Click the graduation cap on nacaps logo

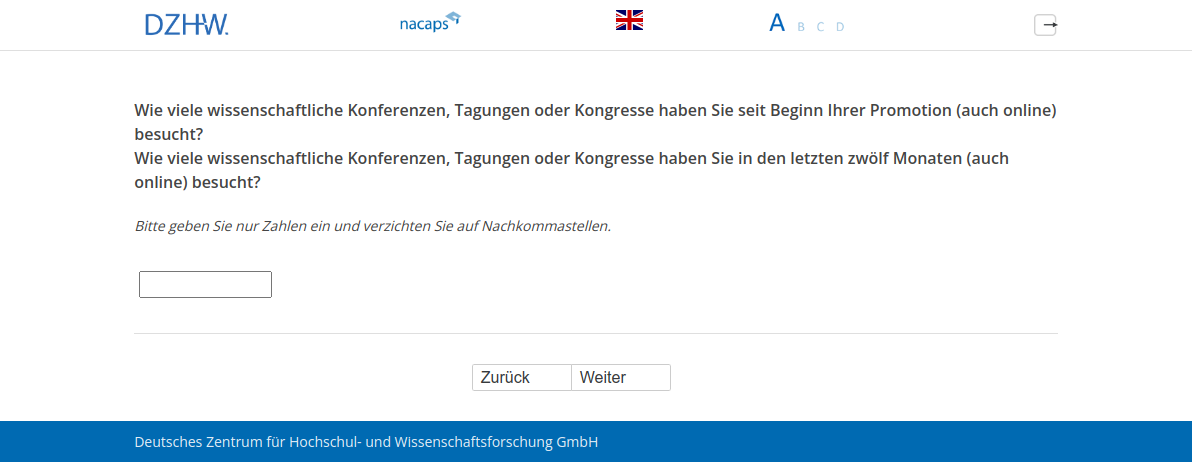click(453, 17)
